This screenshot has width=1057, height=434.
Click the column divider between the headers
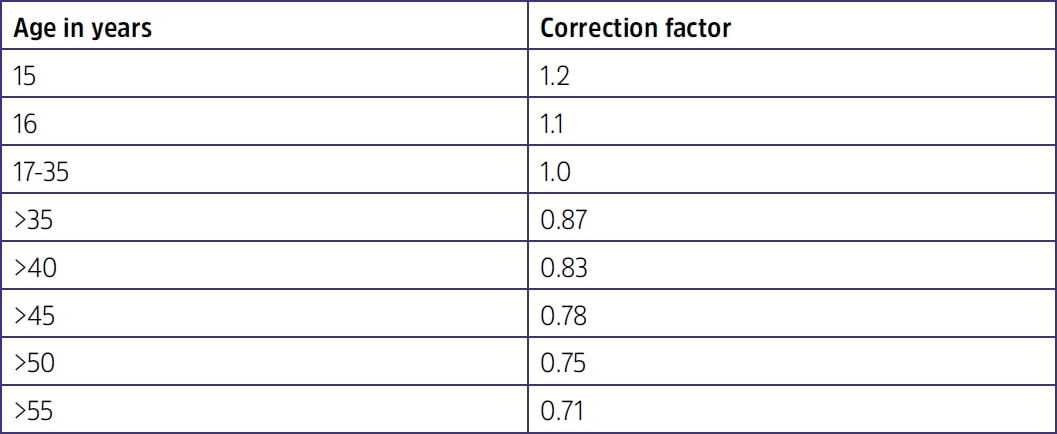(529, 28)
